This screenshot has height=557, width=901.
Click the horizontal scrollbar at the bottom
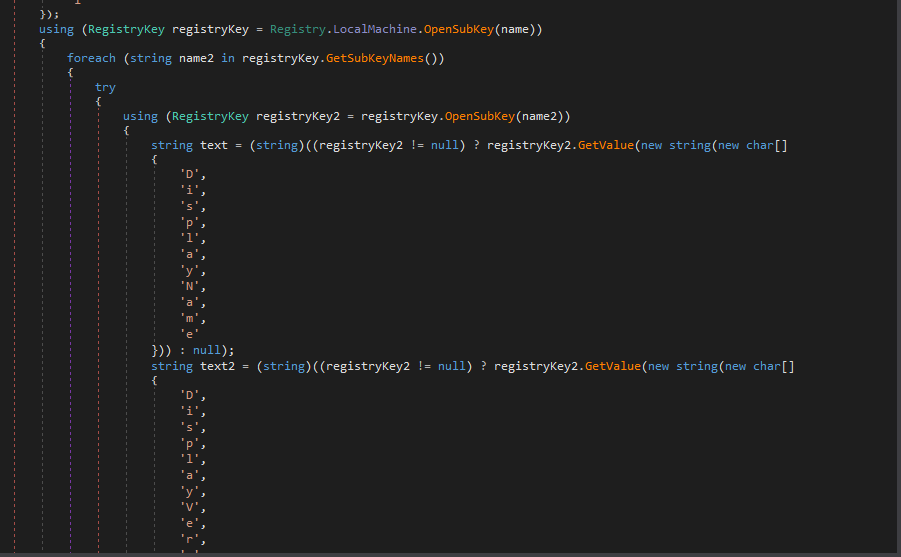pos(450,553)
